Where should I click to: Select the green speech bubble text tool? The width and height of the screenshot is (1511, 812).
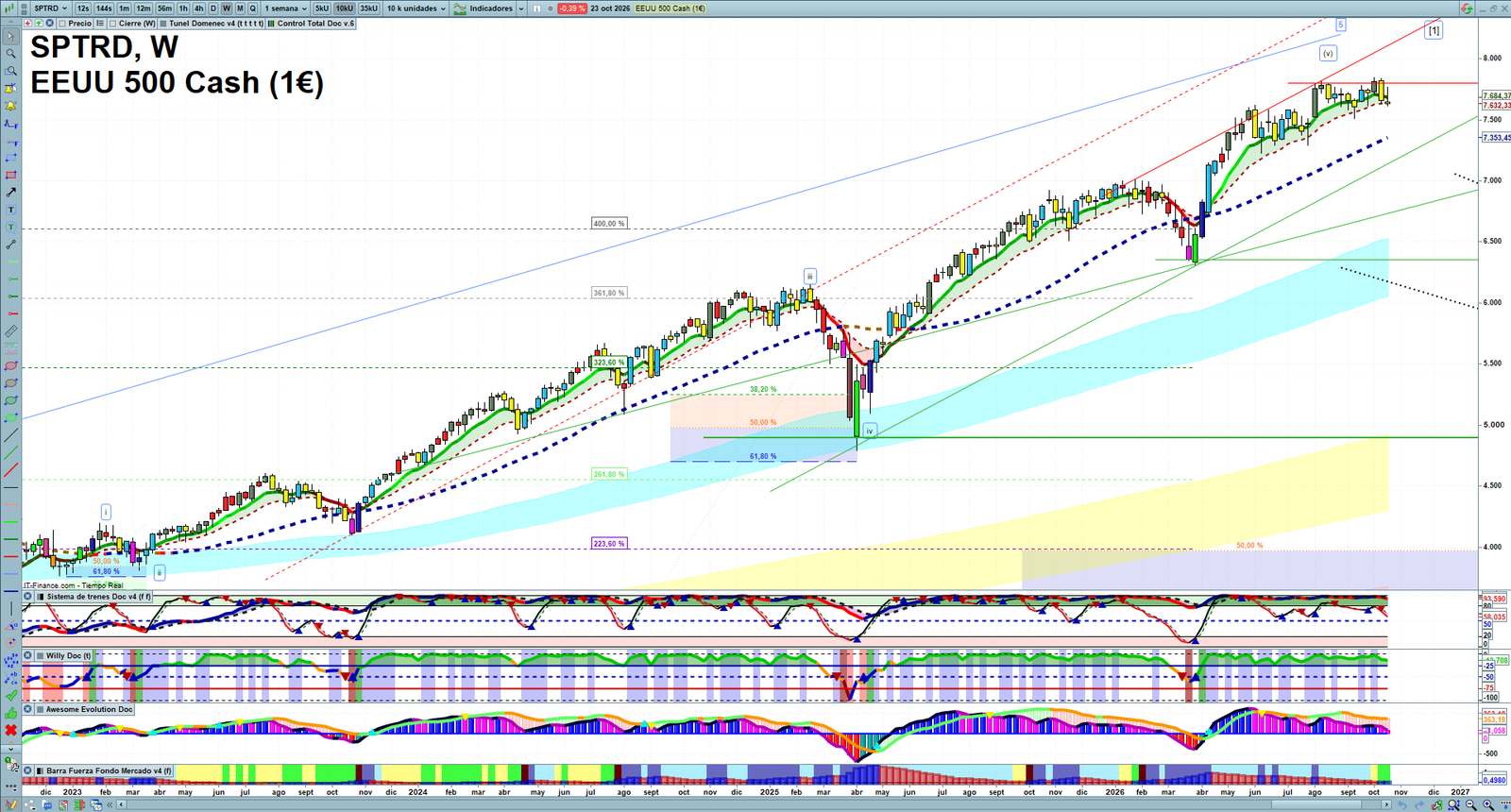click(x=10, y=228)
